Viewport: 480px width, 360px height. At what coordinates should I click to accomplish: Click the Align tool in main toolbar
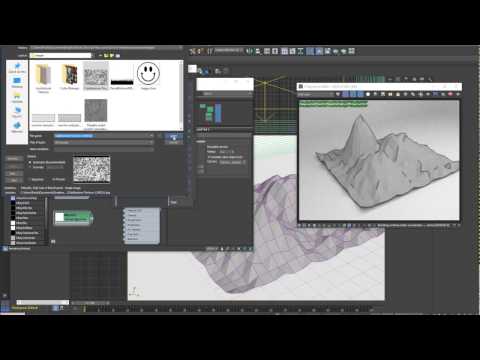coord(258,51)
